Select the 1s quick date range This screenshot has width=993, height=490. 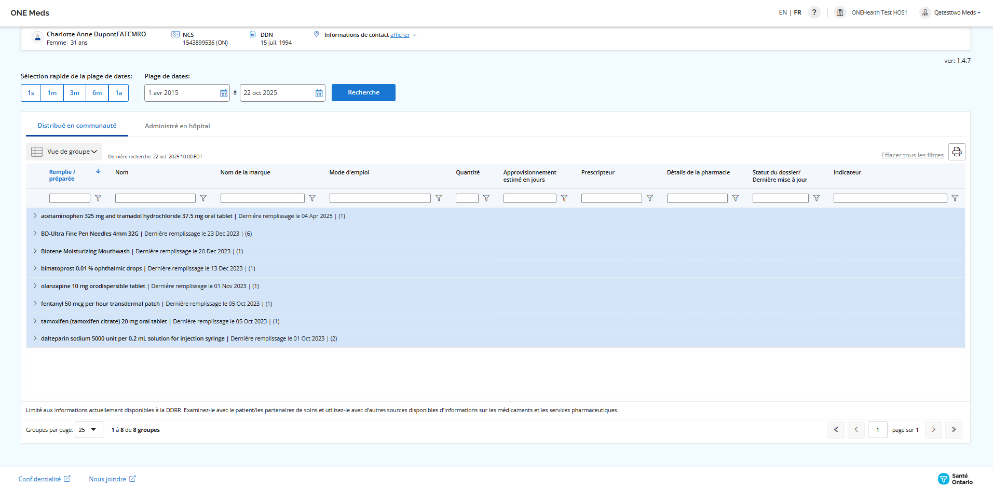(x=31, y=93)
